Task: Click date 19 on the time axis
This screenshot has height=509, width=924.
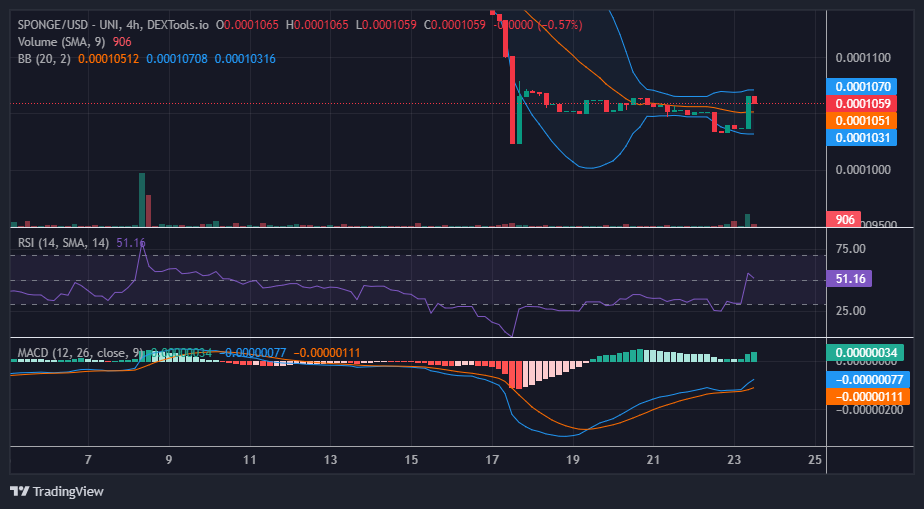Action: [573, 460]
